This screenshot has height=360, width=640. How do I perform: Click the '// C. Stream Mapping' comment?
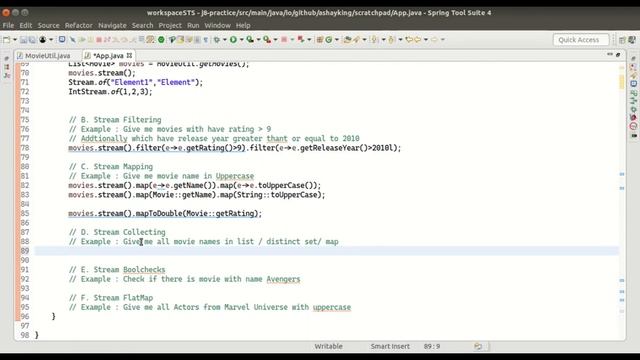[111, 167]
